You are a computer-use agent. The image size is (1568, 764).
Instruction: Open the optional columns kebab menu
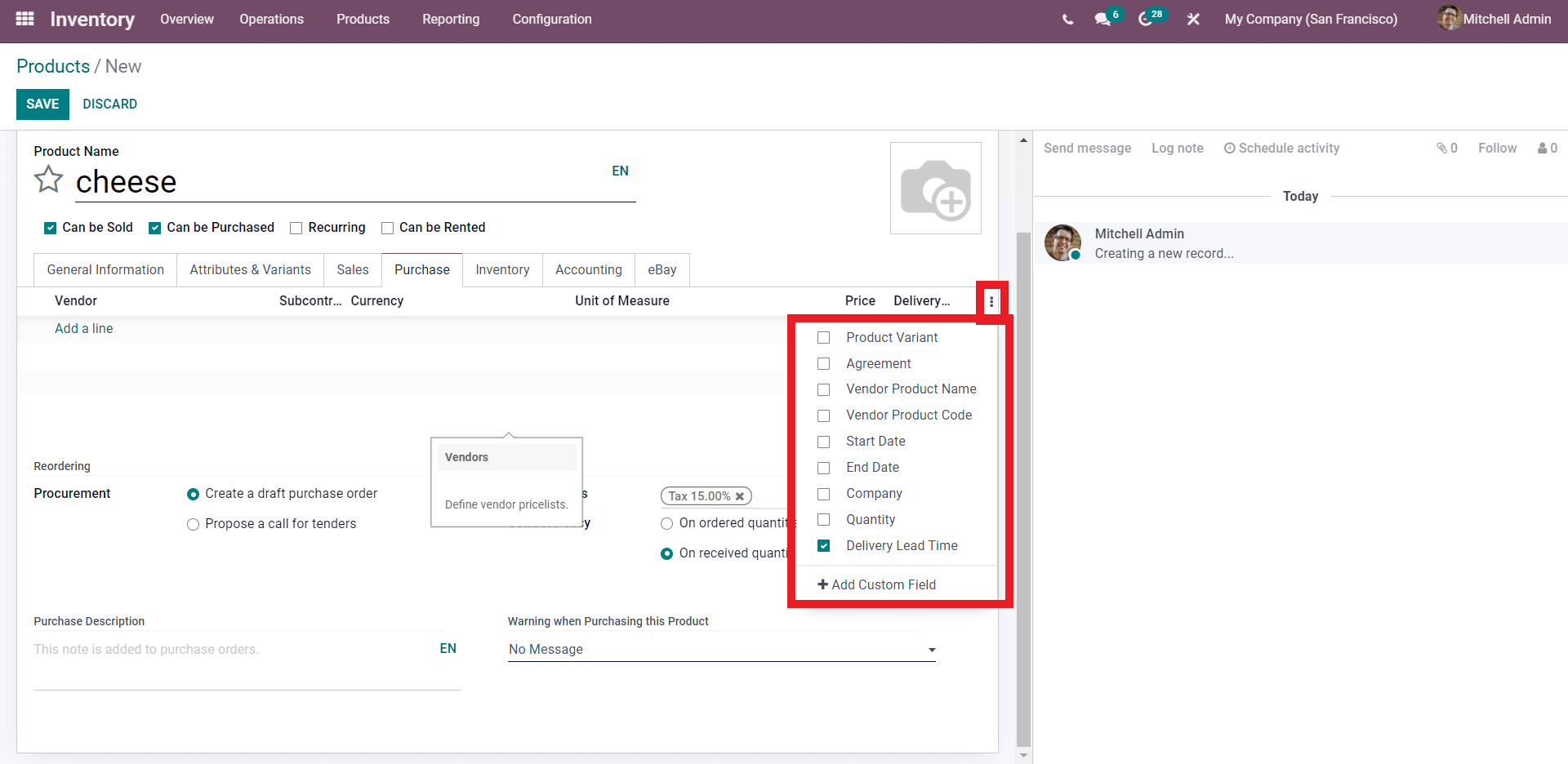click(x=991, y=301)
